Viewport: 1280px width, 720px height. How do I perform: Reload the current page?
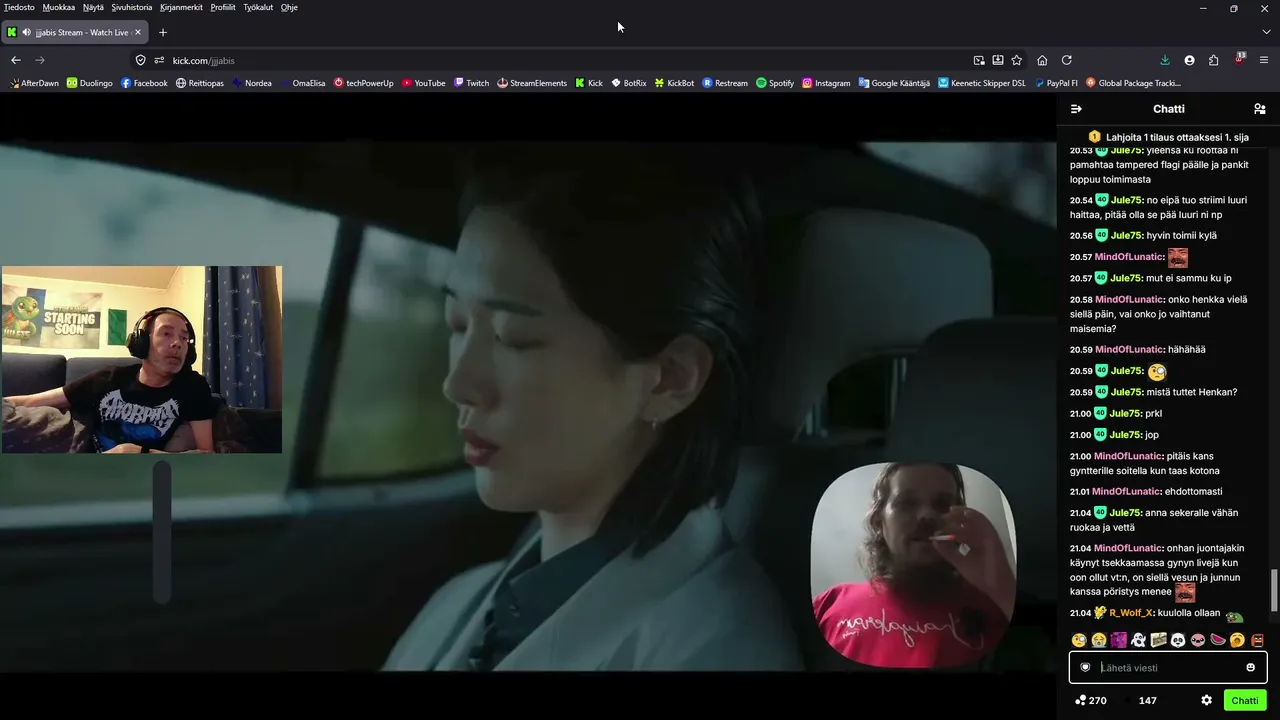click(1067, 60)
